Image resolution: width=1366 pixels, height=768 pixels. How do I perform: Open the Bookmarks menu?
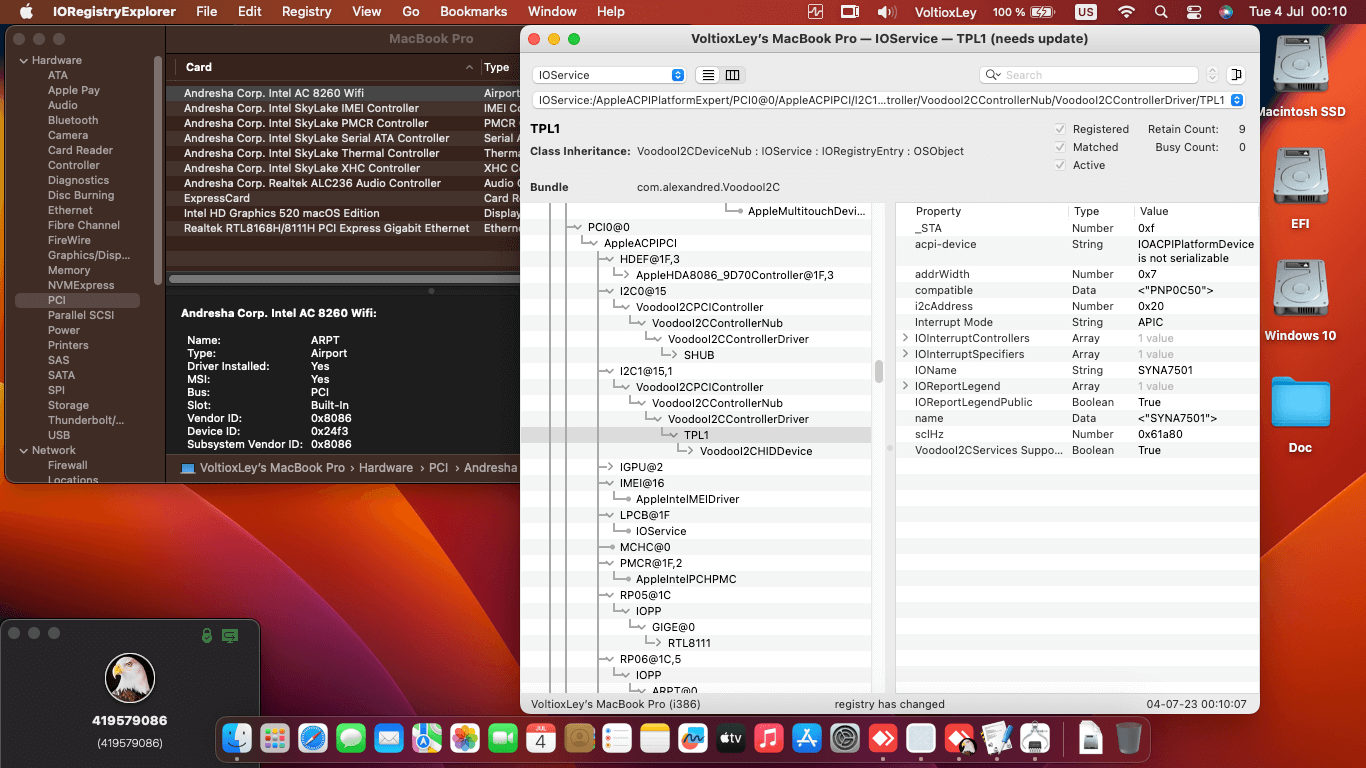pos(474,12)
